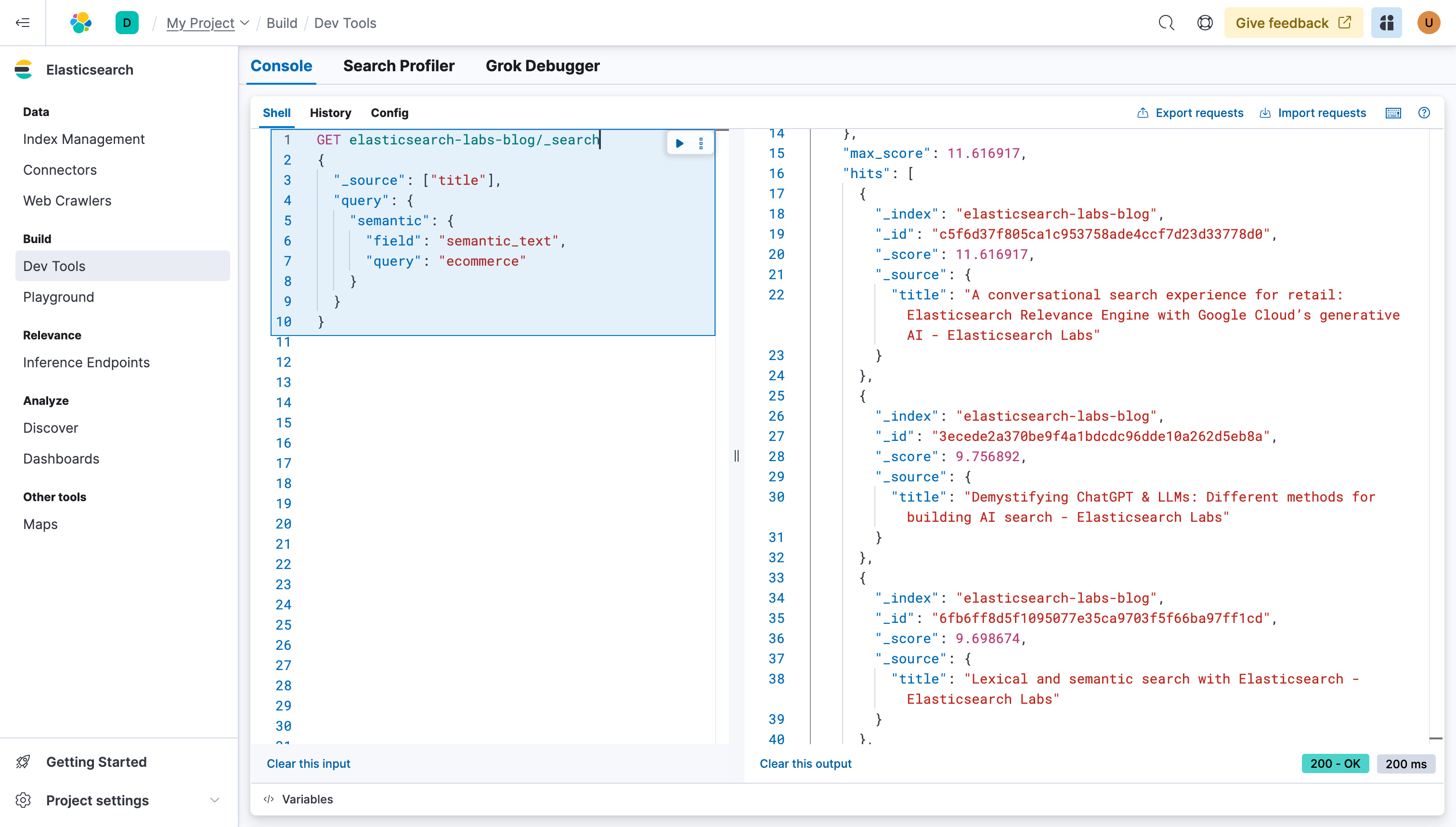The image size is (1456, 827).
Task: Click the 200 ms response time badge
Action: (1406, 763)
